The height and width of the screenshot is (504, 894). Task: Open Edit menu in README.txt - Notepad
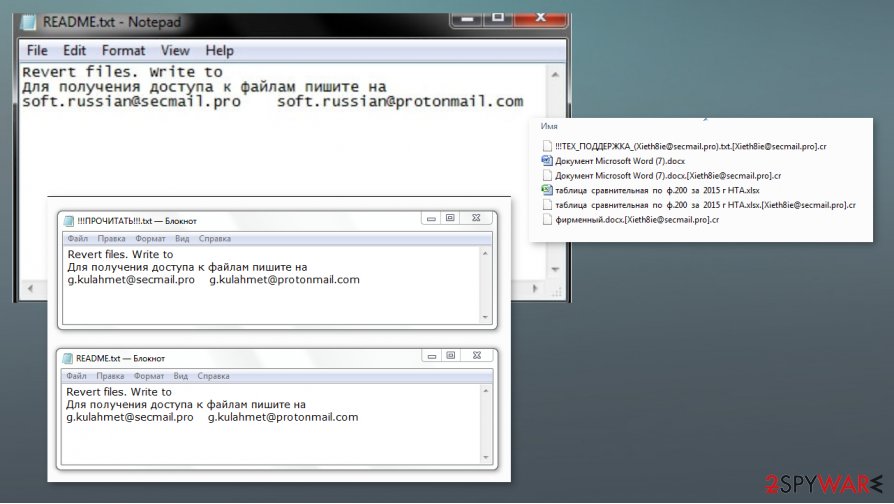coord(74,51)
